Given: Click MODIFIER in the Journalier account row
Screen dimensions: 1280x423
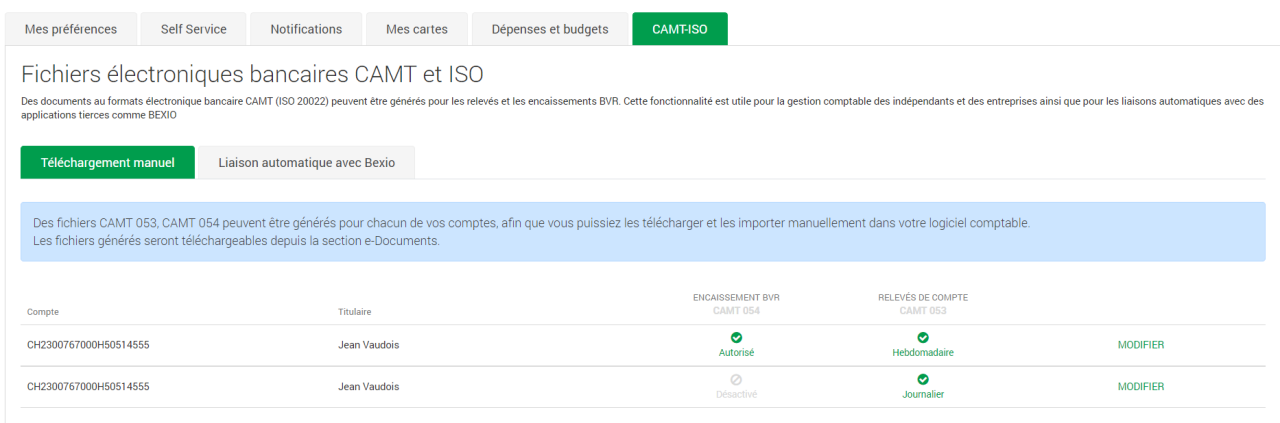Looking at the screenshot, I should coord(1140,387).
